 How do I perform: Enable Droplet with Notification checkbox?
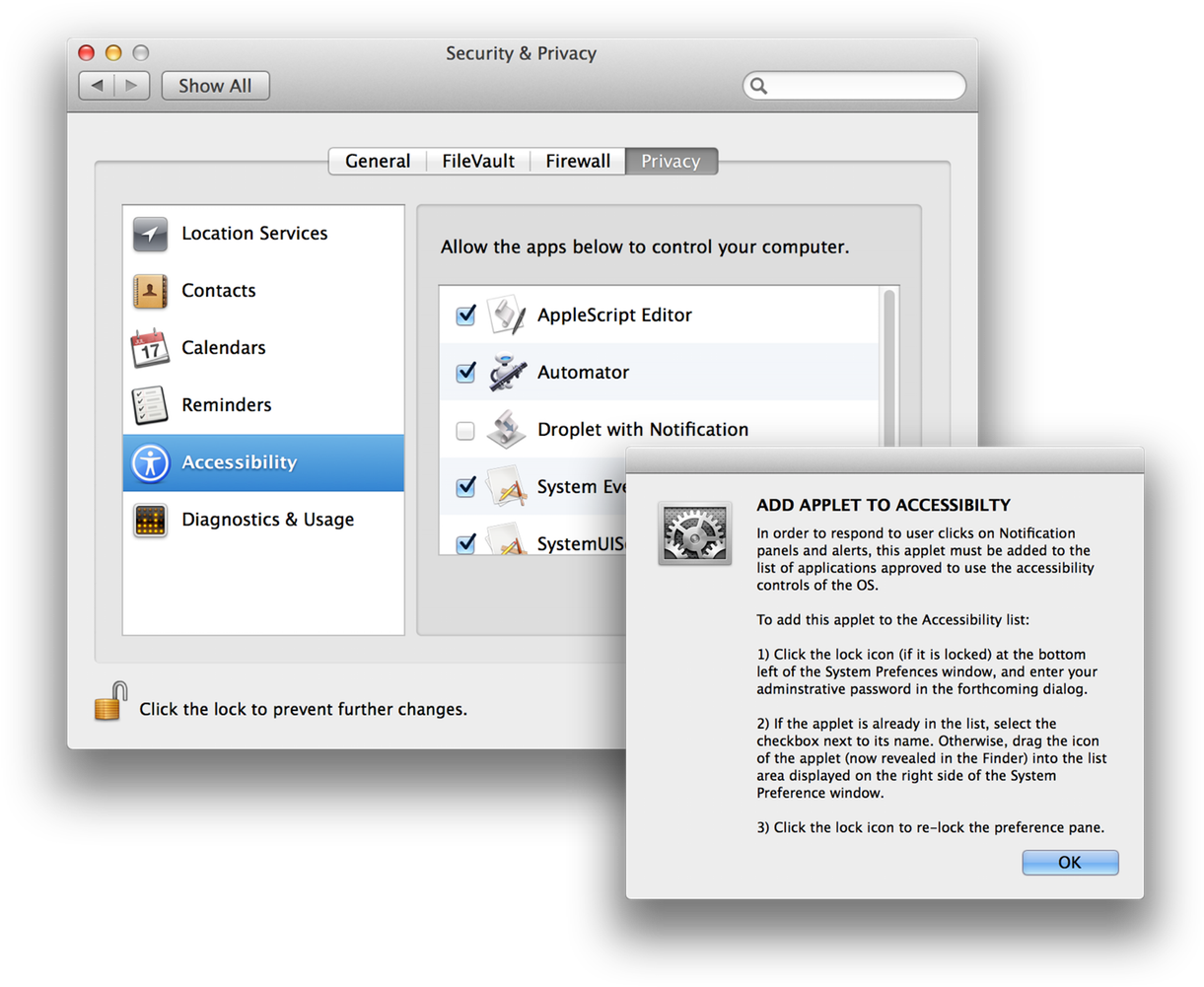coord(465,430)
